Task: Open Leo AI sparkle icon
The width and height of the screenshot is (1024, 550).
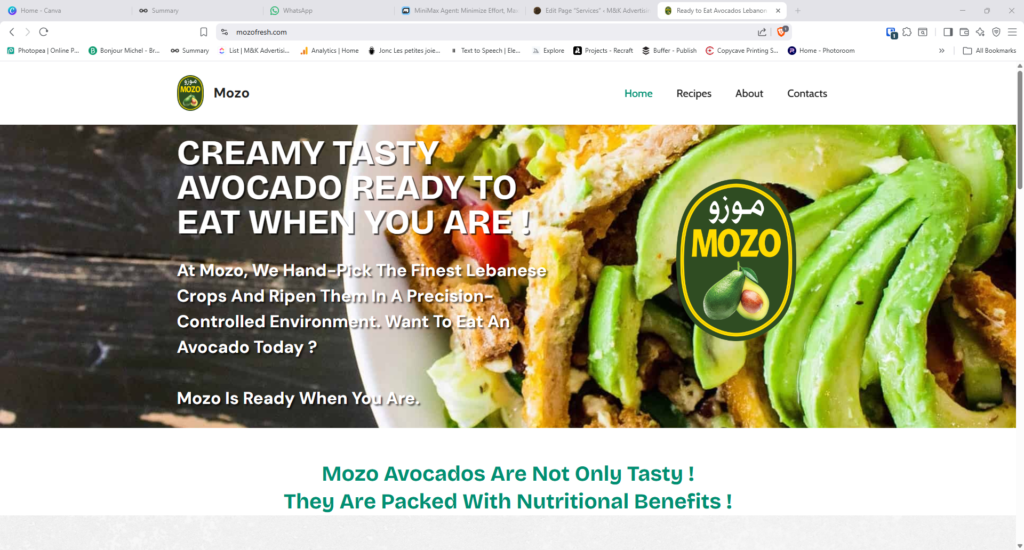Action: tap(980, 31)
